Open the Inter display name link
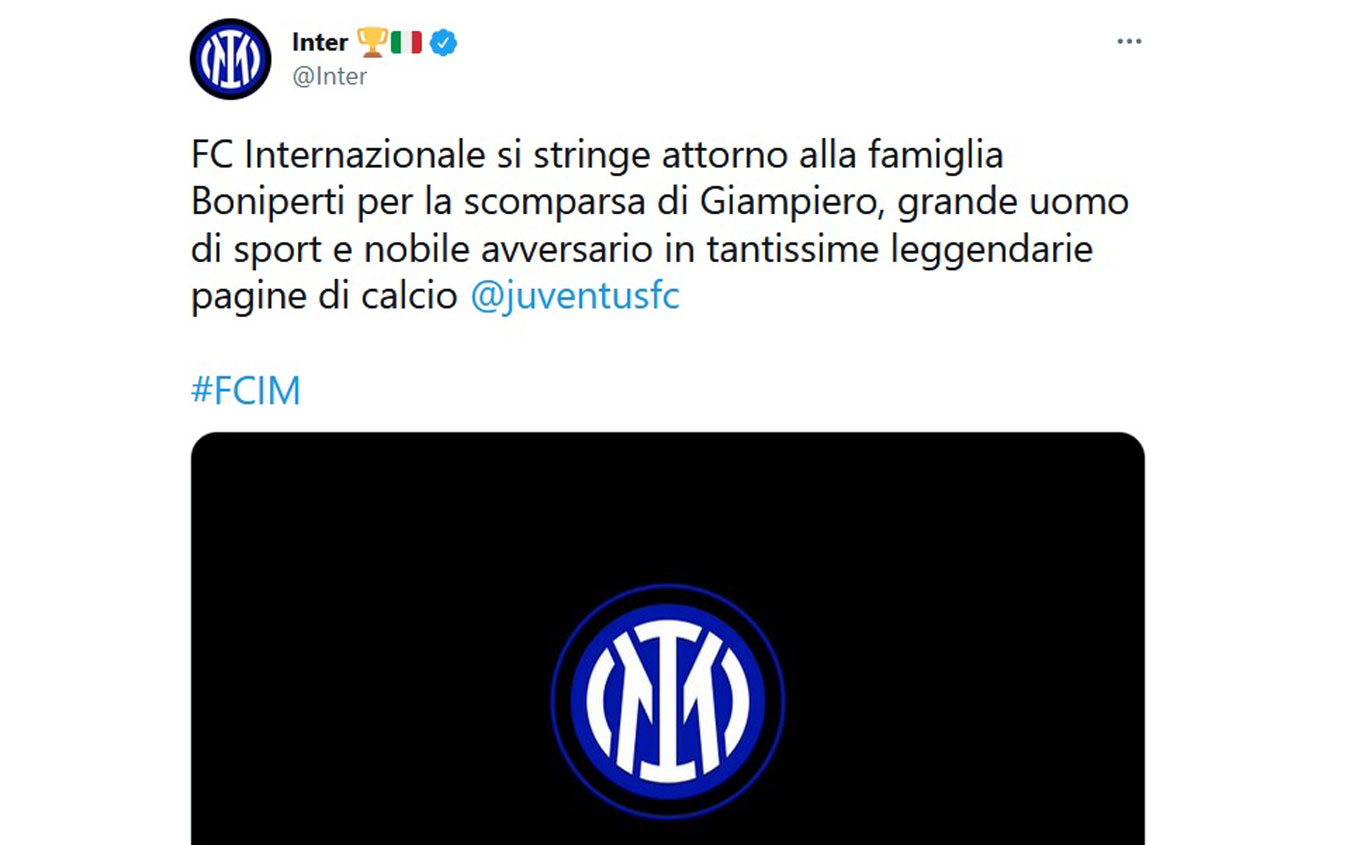The height and width of the screenshot is (845, 1350). [320, 42]
